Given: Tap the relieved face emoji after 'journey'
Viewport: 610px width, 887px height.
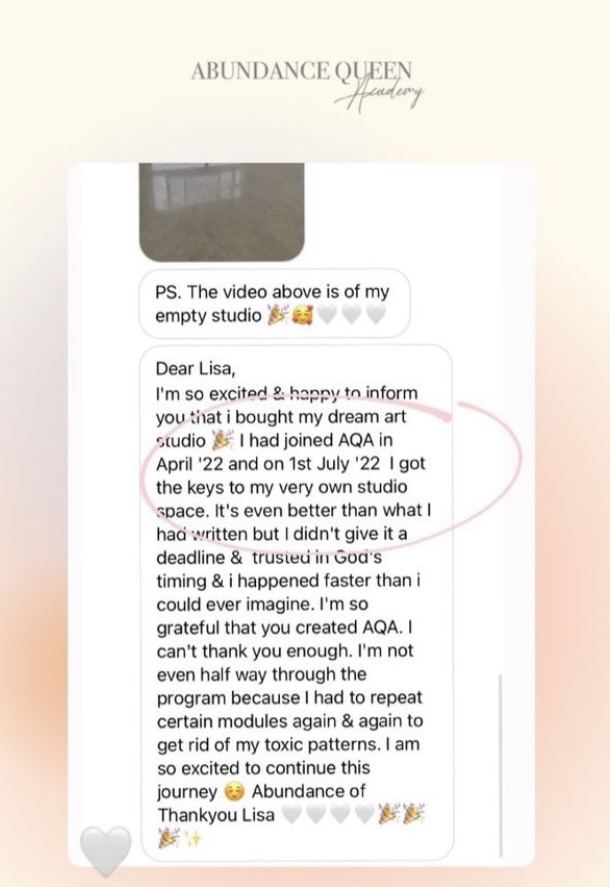Looking at the screenshot, I should [x=234, y=792].
